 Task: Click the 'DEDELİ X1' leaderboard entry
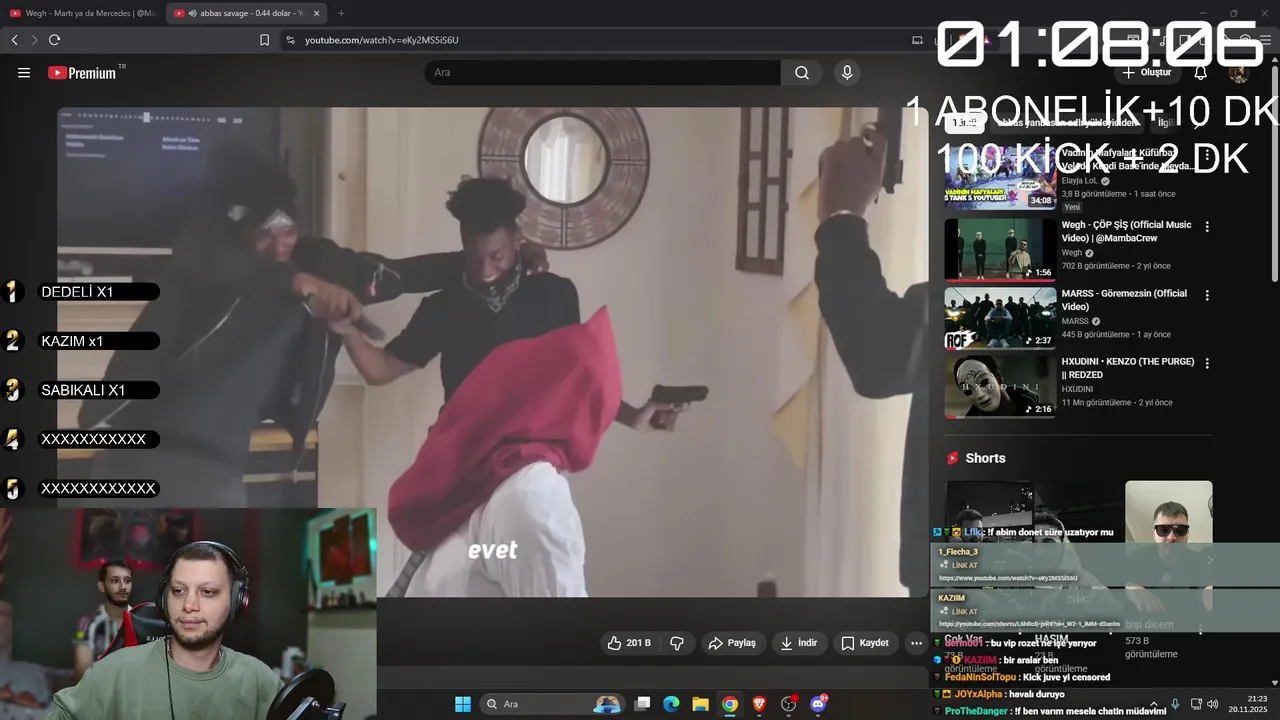pos(97,292)
